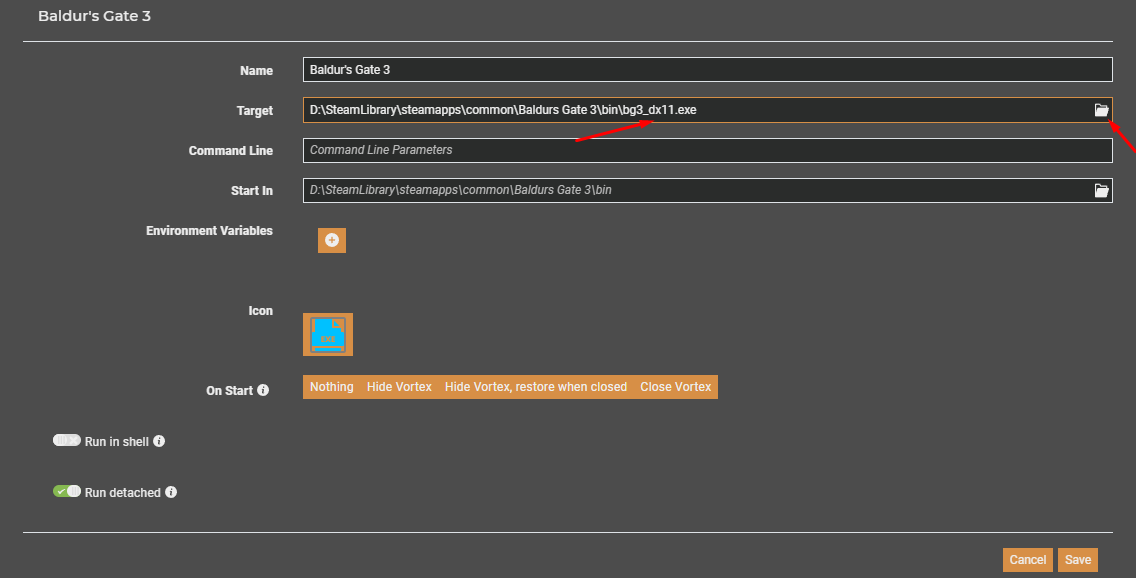Select Hide Vortex, restore when closed
This screenshot has width=1136, height=578.
point(536,387)
